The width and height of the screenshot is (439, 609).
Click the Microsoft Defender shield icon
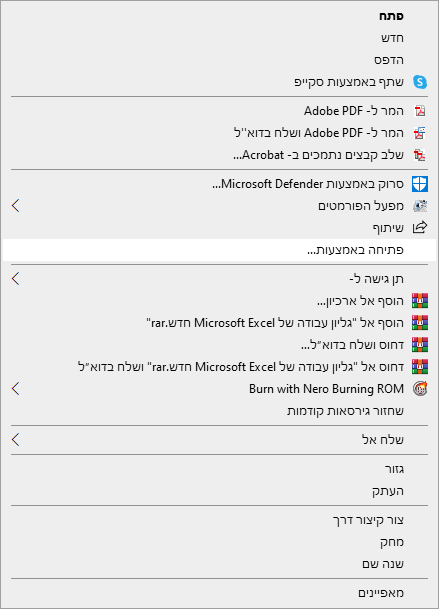420,184
